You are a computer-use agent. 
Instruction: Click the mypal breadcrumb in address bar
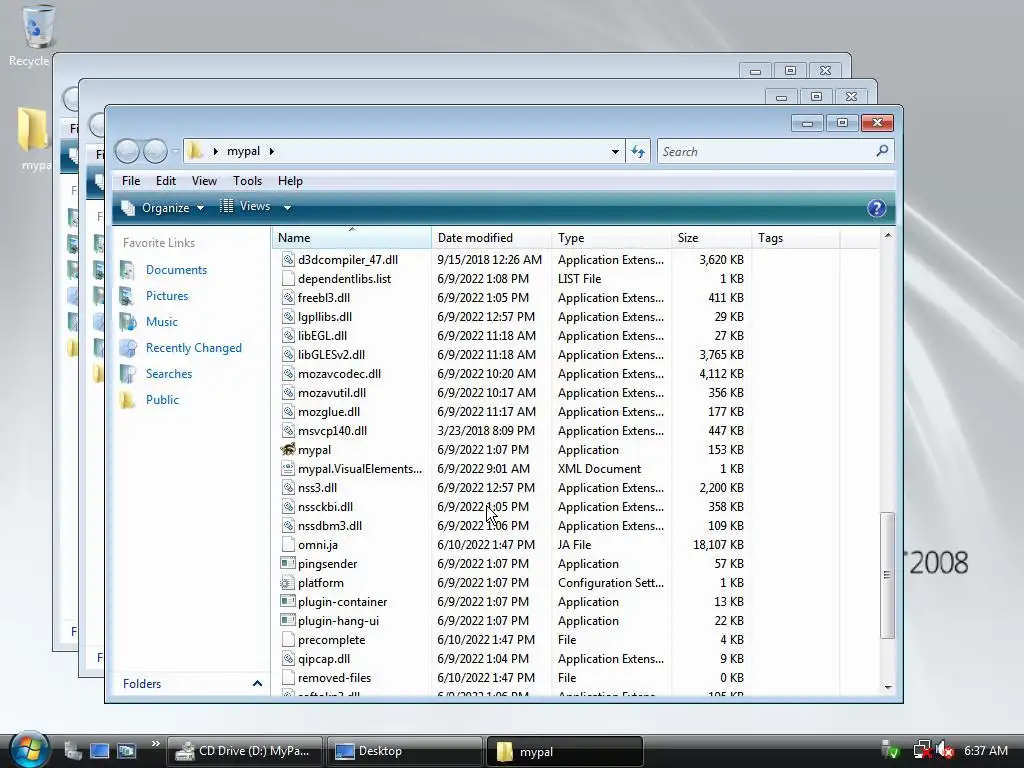[x=244, y=152]
